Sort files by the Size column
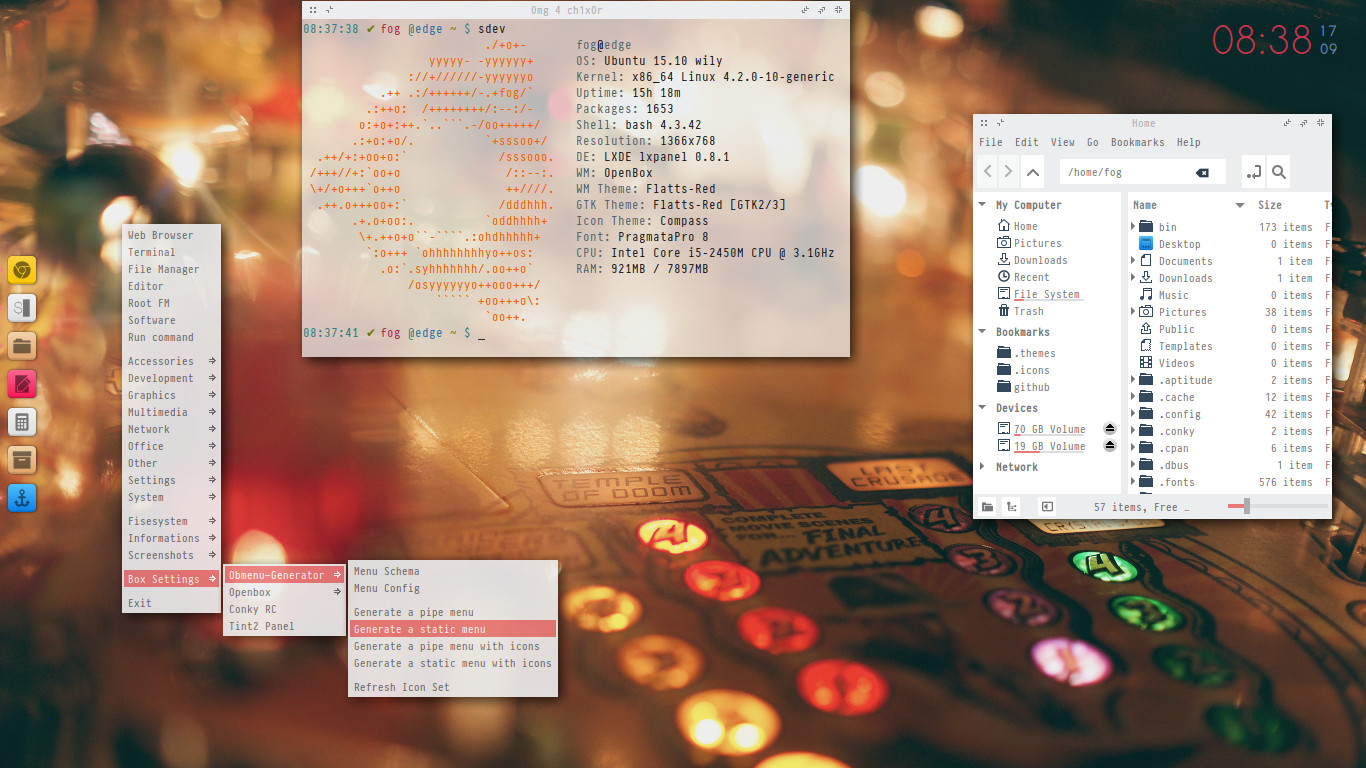Image resolution: width=1366 pixels, height=768 pixels. 1269,205
